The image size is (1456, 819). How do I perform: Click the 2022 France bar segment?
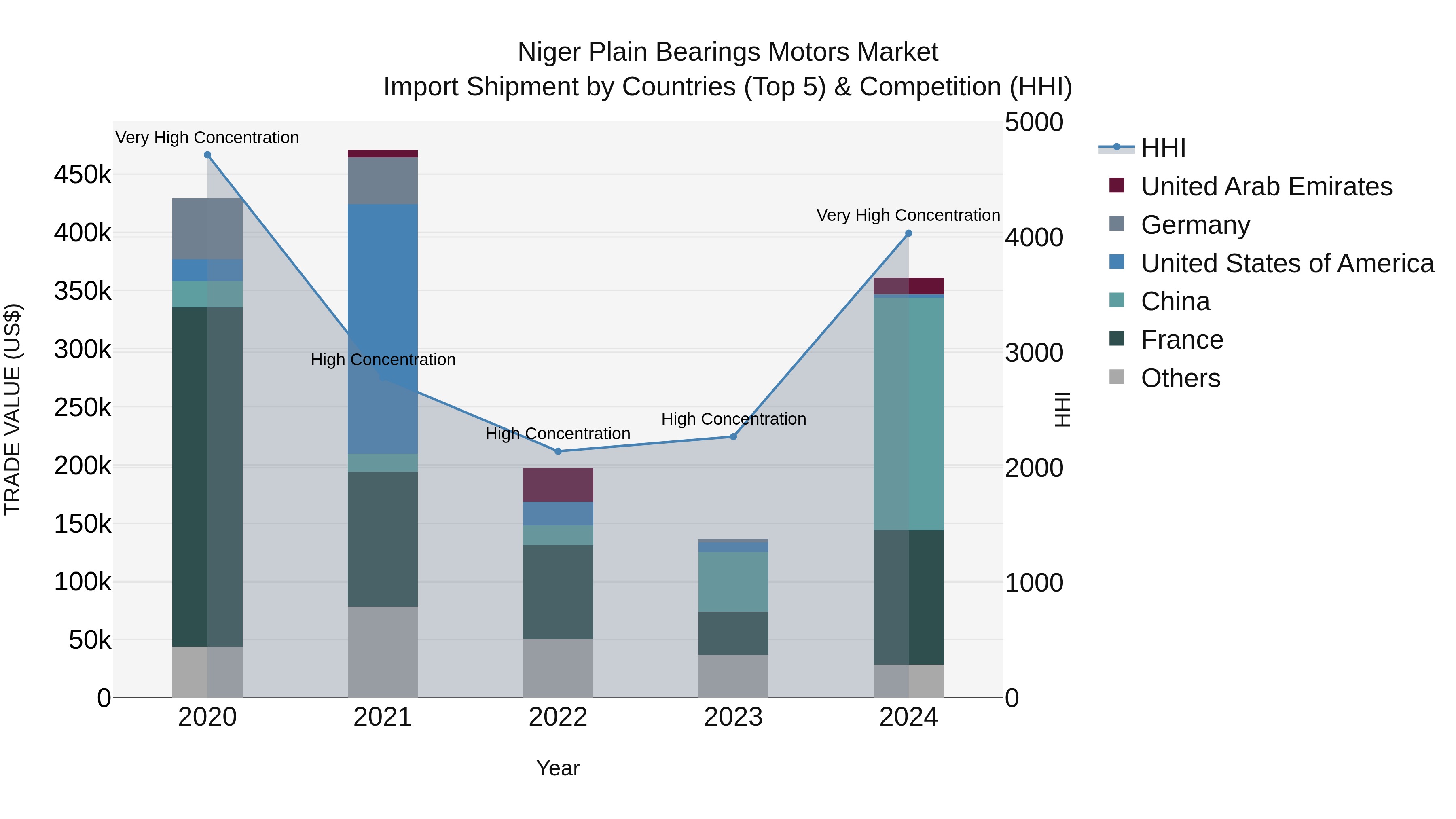coord(558,593)
